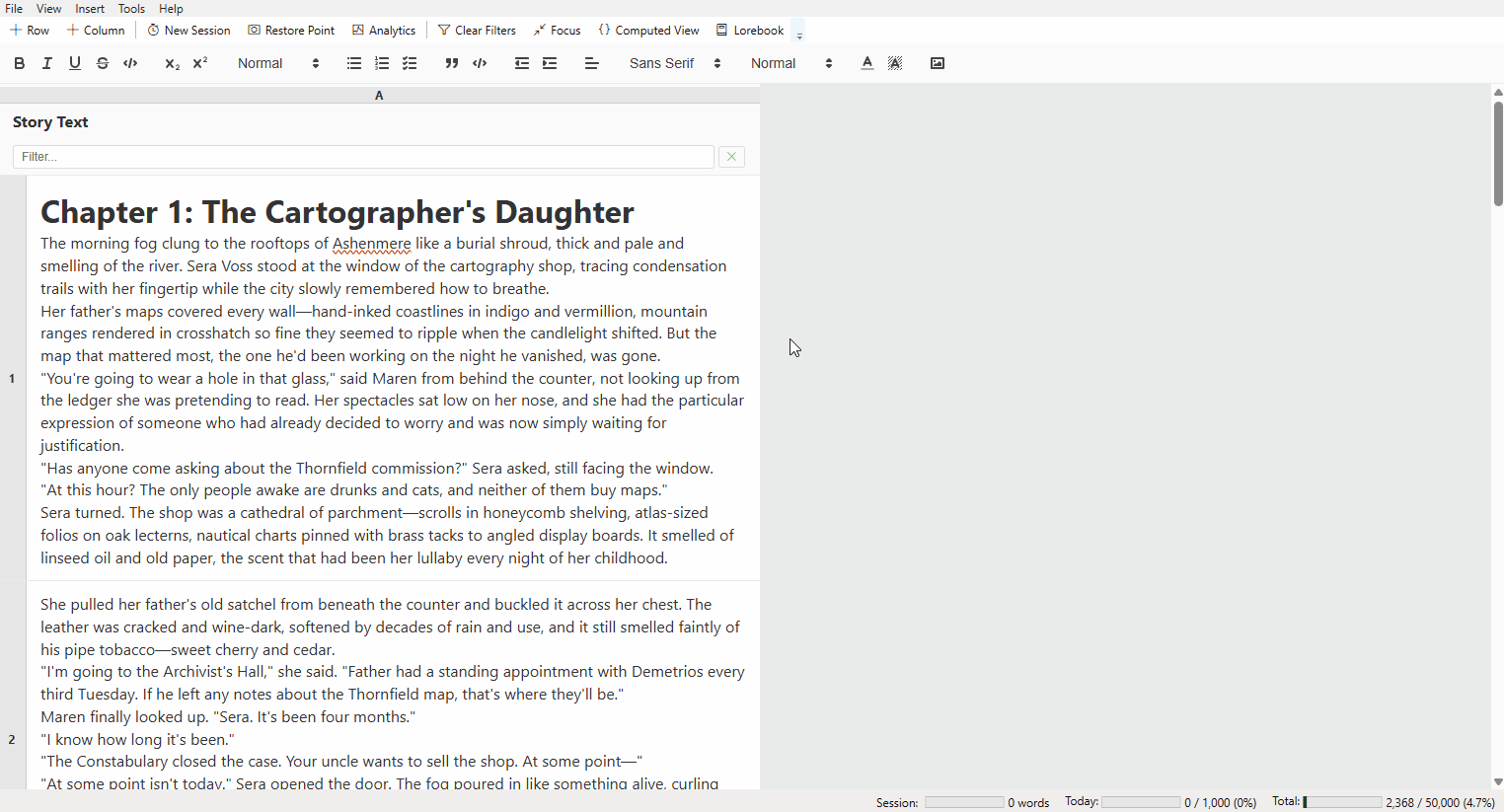Apply strikethrough to text
This screenshot has height=812, width=1504.
pyautogui.click(x=103, y=63)
